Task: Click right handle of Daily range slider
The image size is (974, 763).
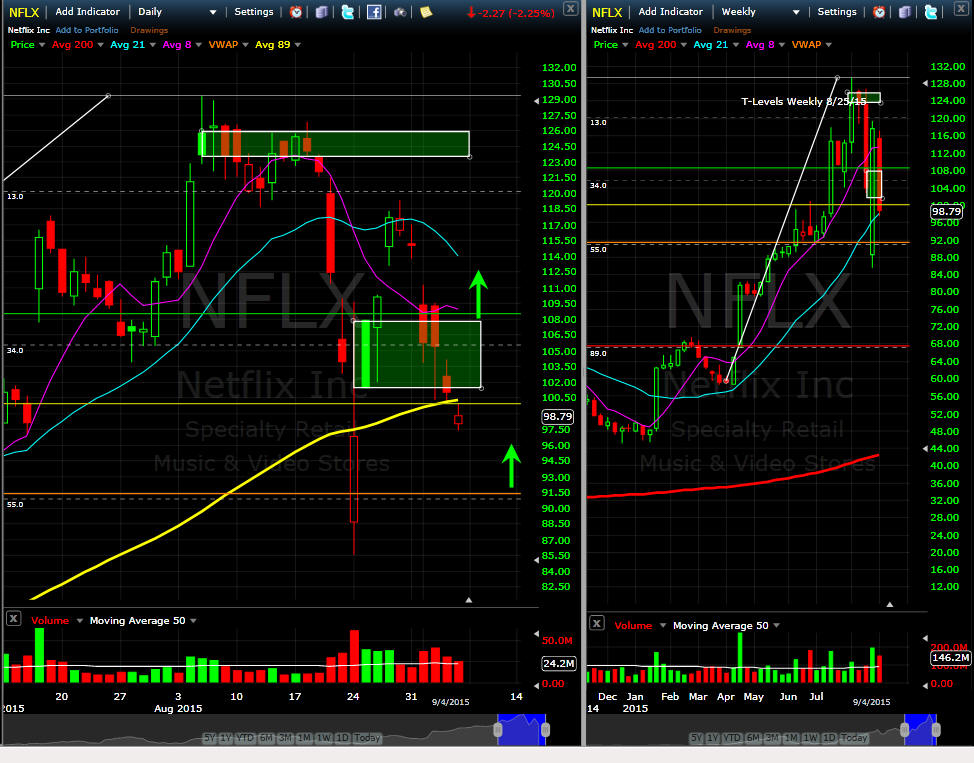Action: click(x=545, y=729)
